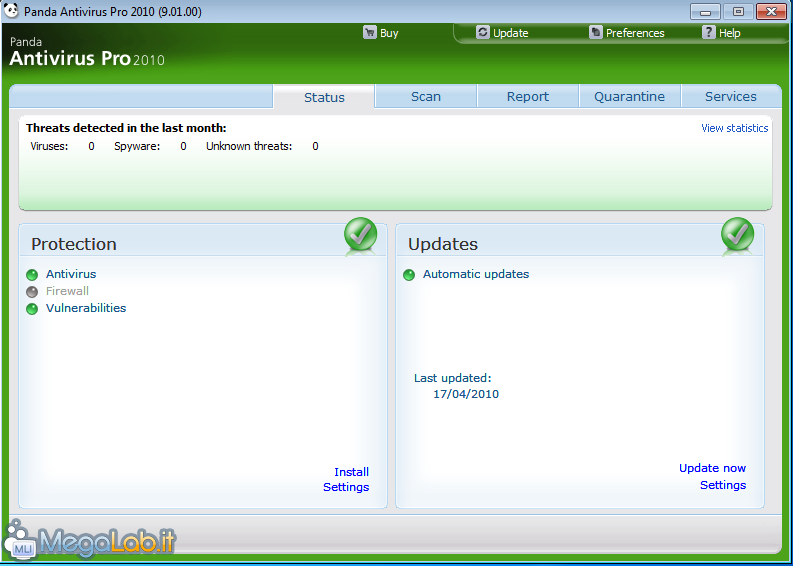Minimize the Panda Antivirus window
This screenshot has height=566, width=793.
[706, 12]
